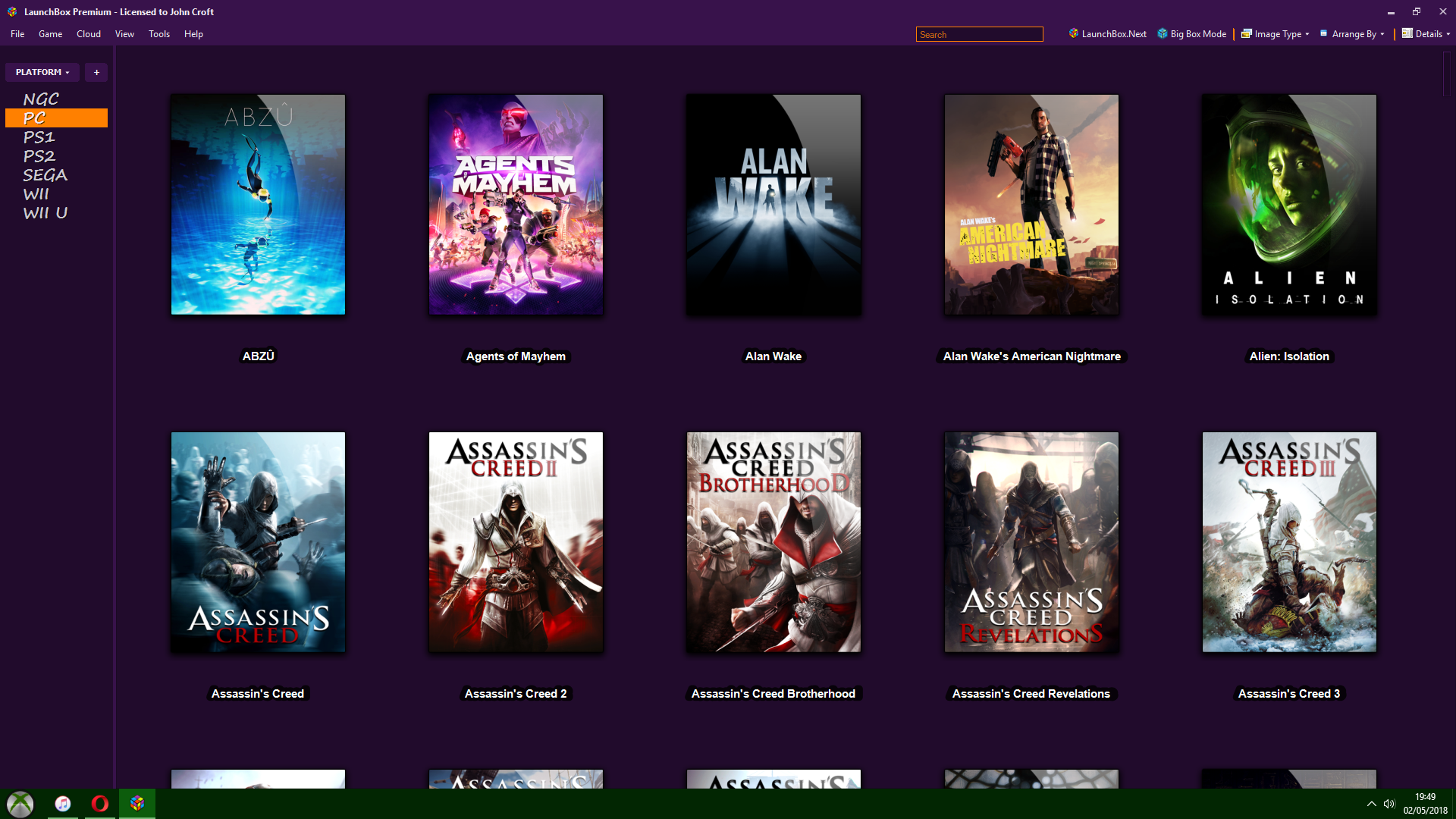Select the Assassin's Creed Brotherhood cover
The image size is (1456, 819).
click(x=773, y=542)
